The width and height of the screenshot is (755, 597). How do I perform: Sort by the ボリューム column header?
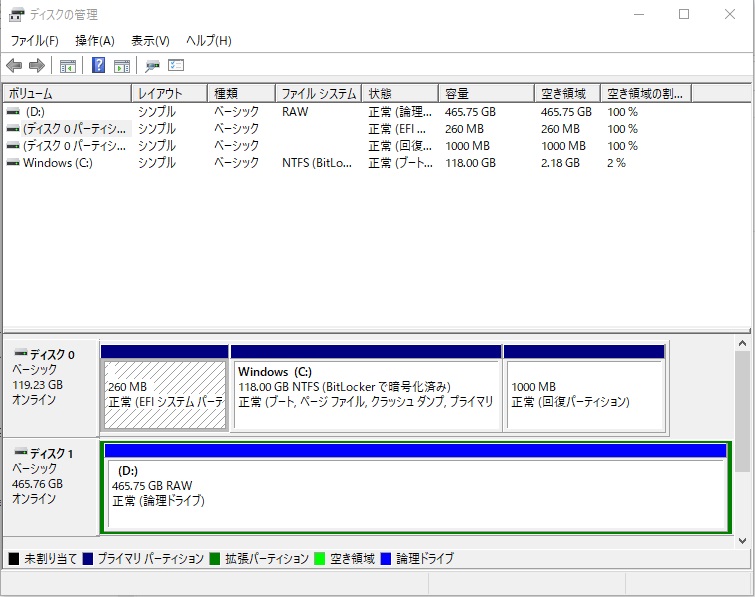point(66,93)
